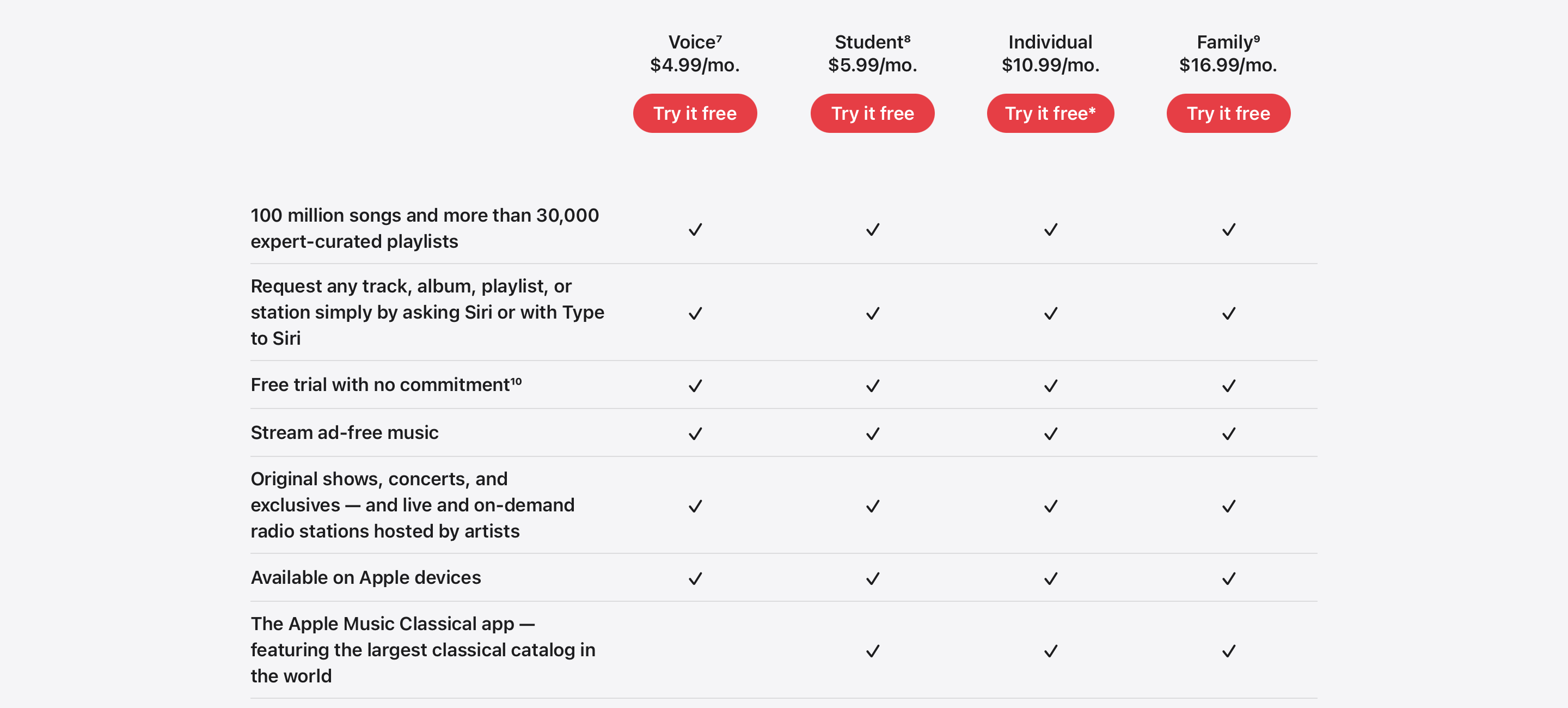Click the Individual plan heading
Viewport: 1568px width, 708px height.
tap(1050, 42)
